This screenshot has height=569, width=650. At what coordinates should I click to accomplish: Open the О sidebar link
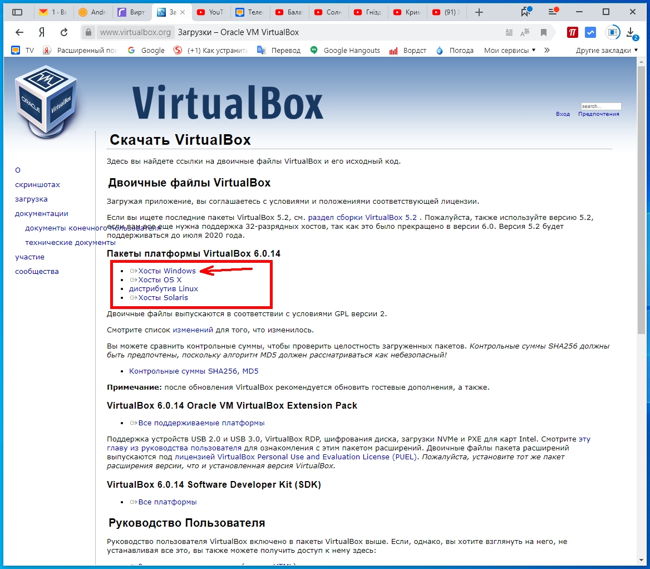coord(17,170)
